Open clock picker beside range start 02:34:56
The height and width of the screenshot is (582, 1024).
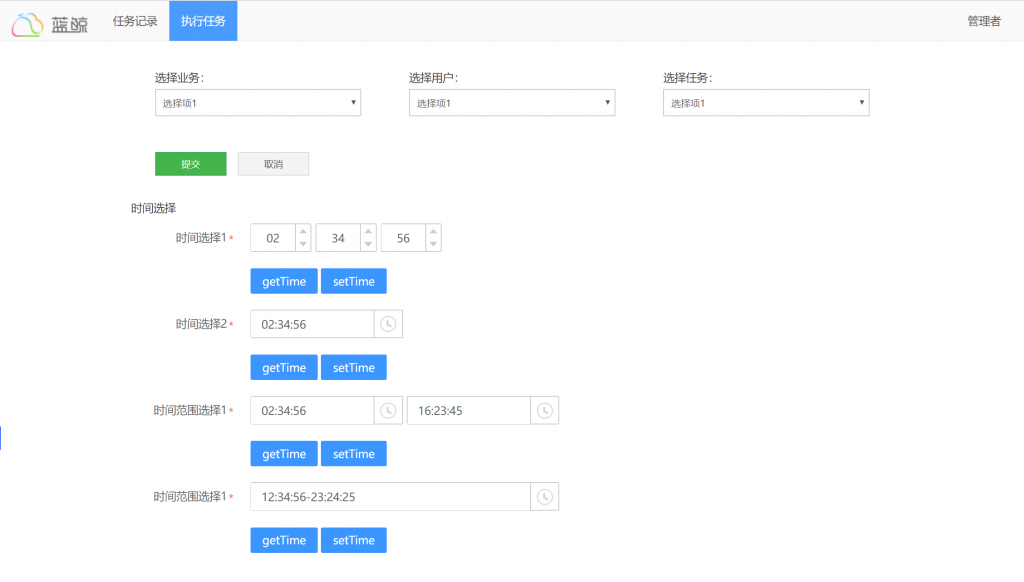coord(388,410)
